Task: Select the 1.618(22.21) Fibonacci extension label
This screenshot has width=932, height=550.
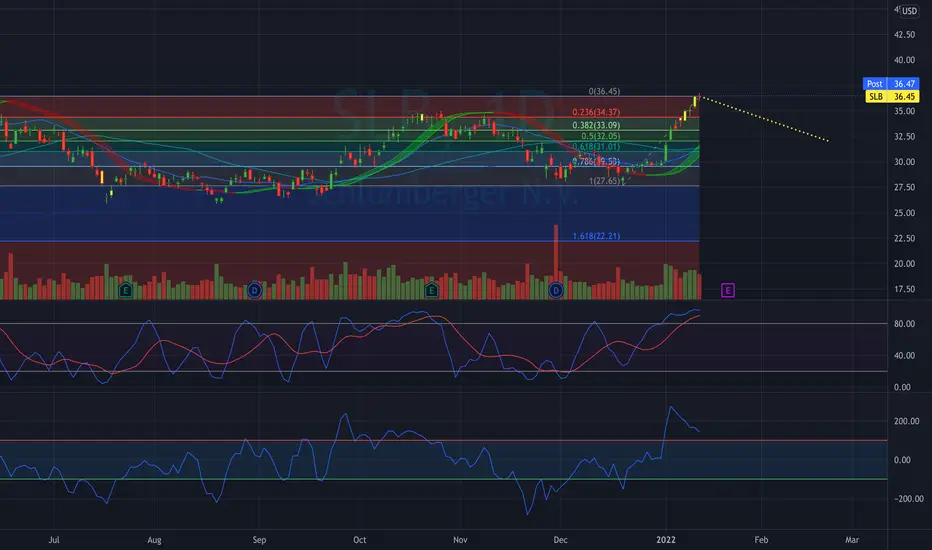Action: pos(596,236)
